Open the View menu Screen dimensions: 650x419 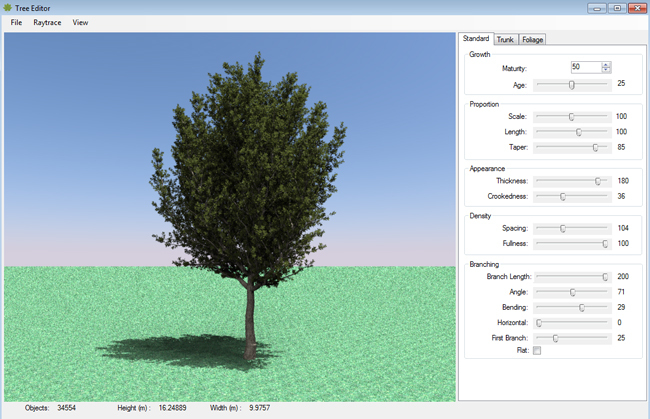click(x=80, y=22)
